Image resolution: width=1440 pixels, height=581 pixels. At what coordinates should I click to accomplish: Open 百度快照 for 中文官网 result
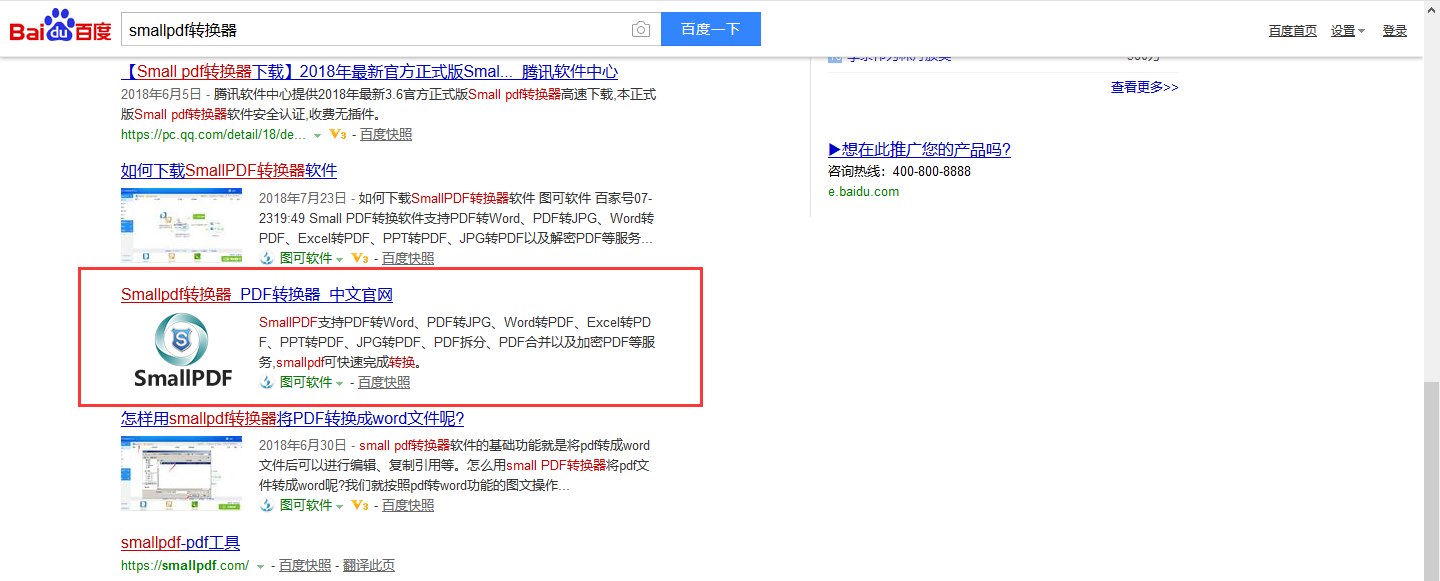pyautogui.click(x=384, y=382)
